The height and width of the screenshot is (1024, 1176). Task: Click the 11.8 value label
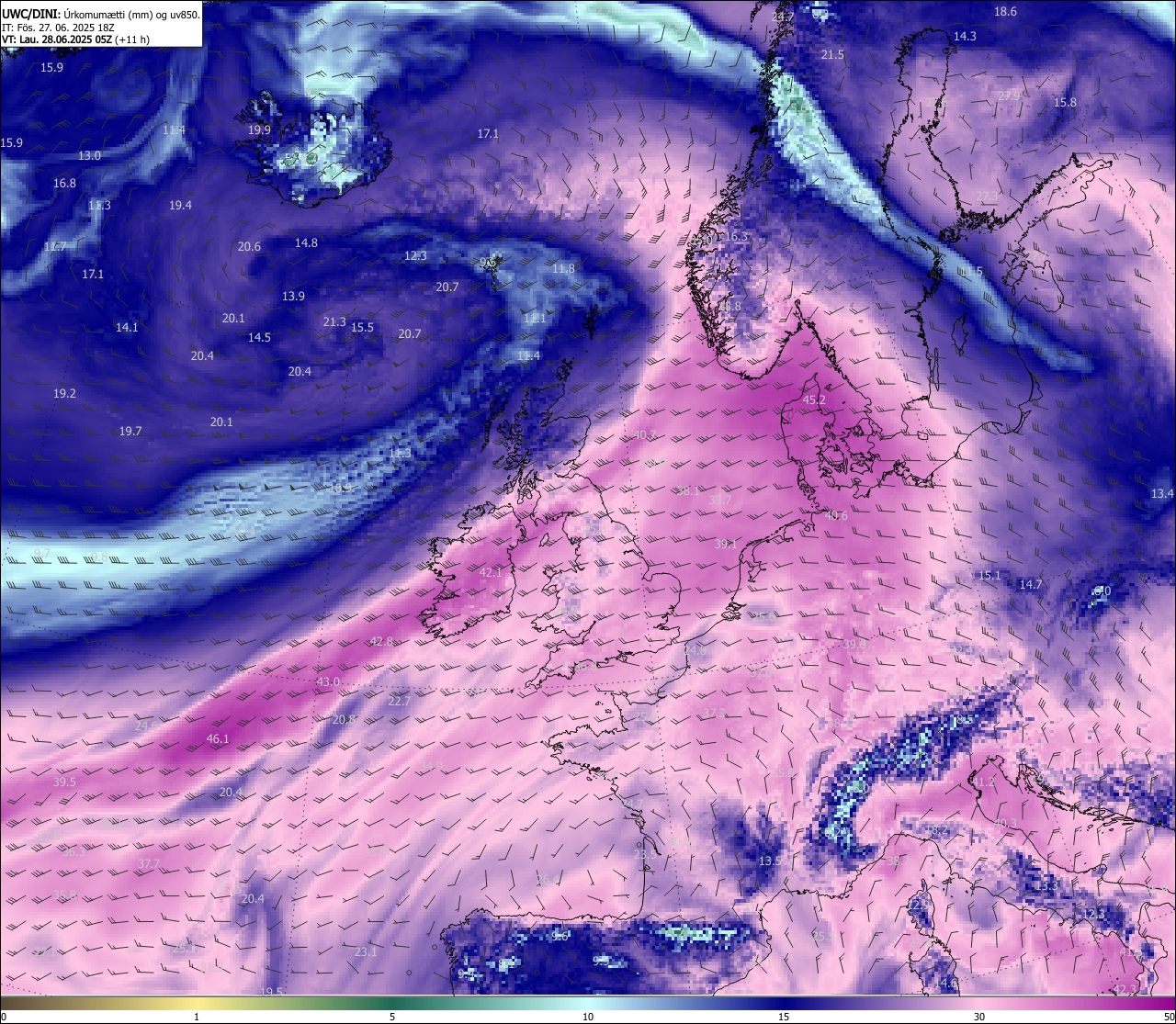point(563,268)
